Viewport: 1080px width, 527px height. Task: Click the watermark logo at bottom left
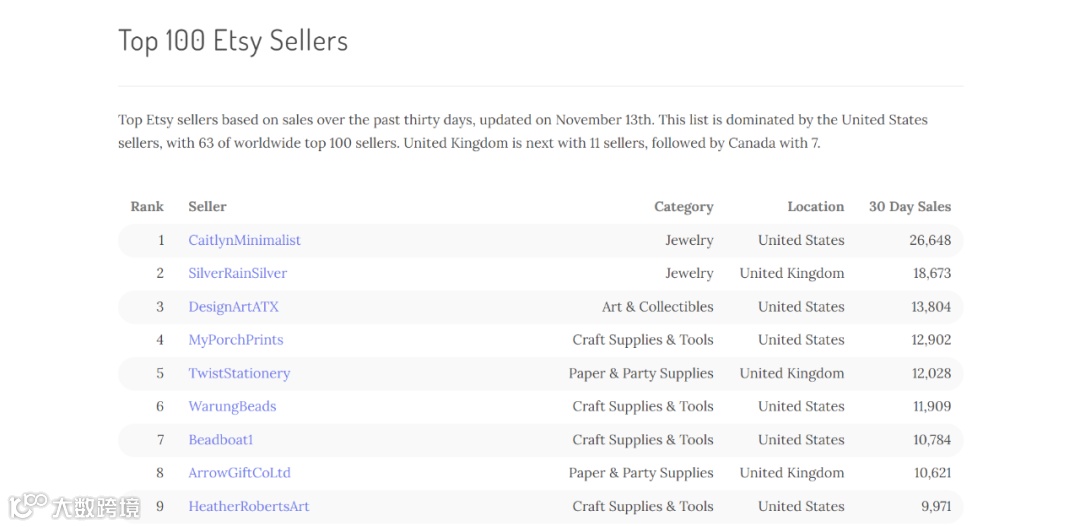coord(74,506)
